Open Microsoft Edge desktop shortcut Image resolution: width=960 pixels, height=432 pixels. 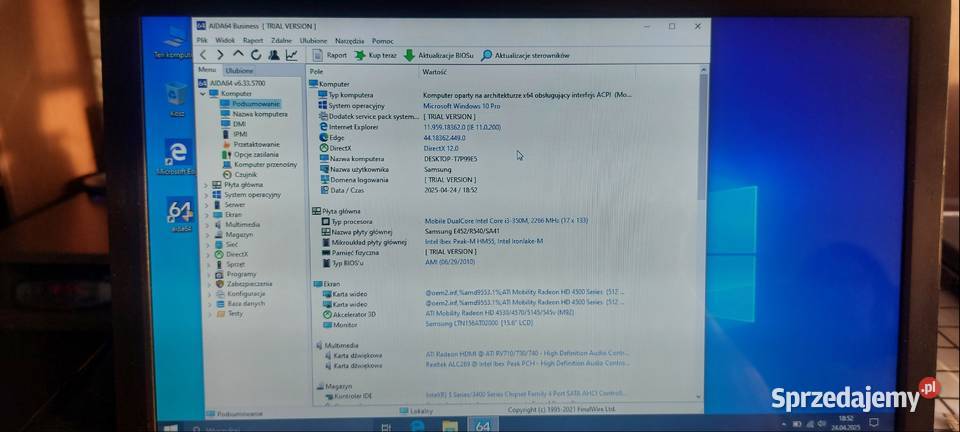177,154
